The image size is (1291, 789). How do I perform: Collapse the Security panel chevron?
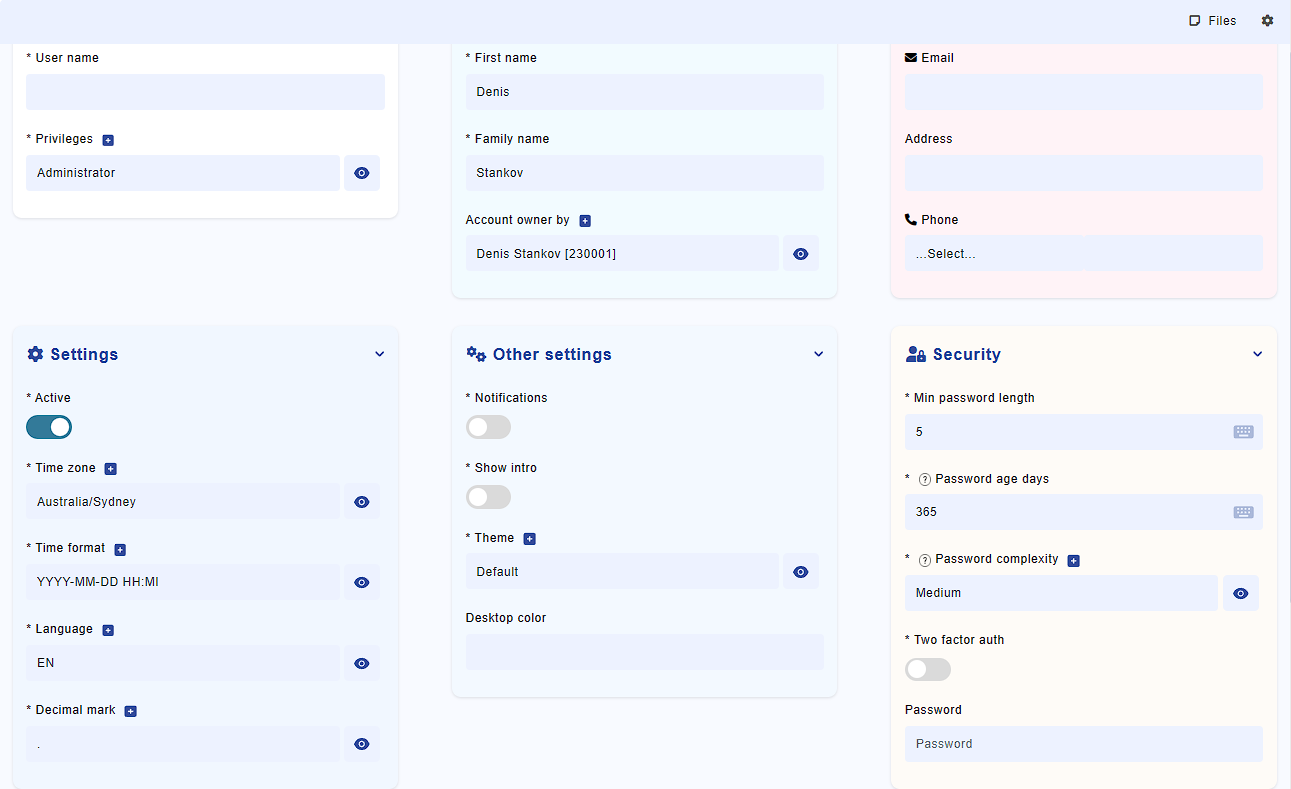(1258, 354)
